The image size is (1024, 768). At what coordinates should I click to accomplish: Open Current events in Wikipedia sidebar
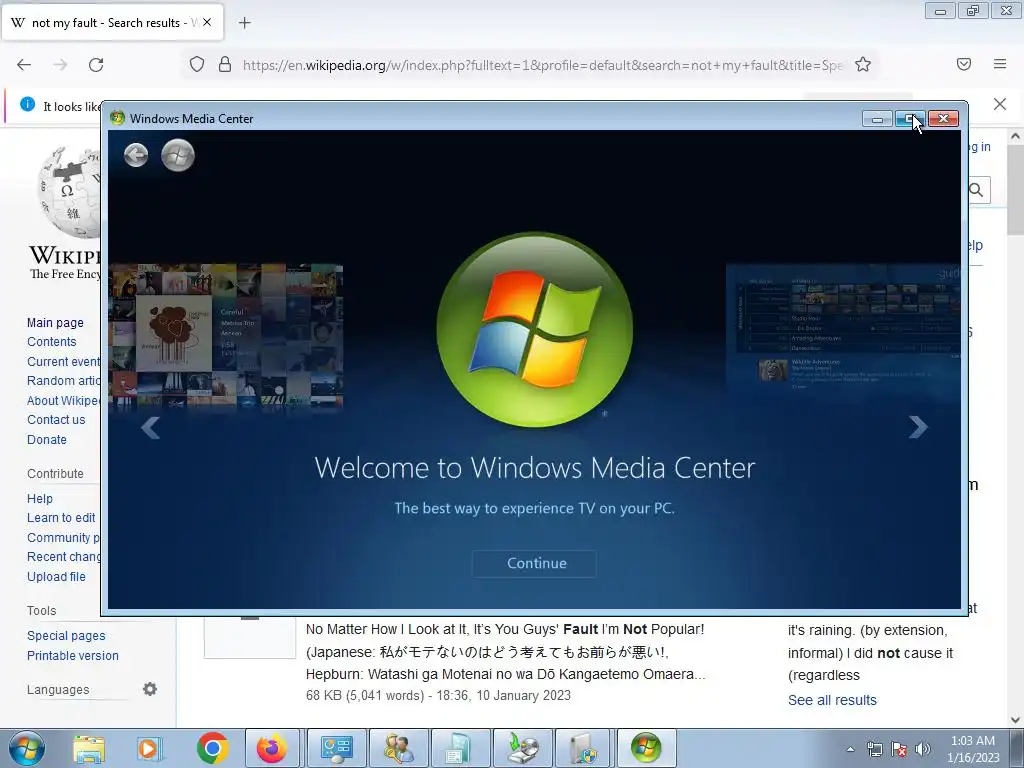point(63,361)
